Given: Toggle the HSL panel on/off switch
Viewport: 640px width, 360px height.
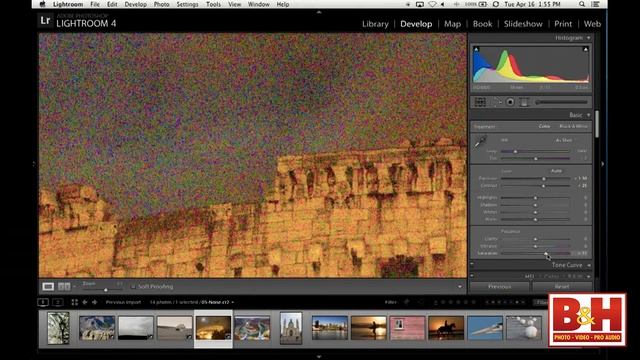Looking at the screenshot, I should [x=472, y=276].
